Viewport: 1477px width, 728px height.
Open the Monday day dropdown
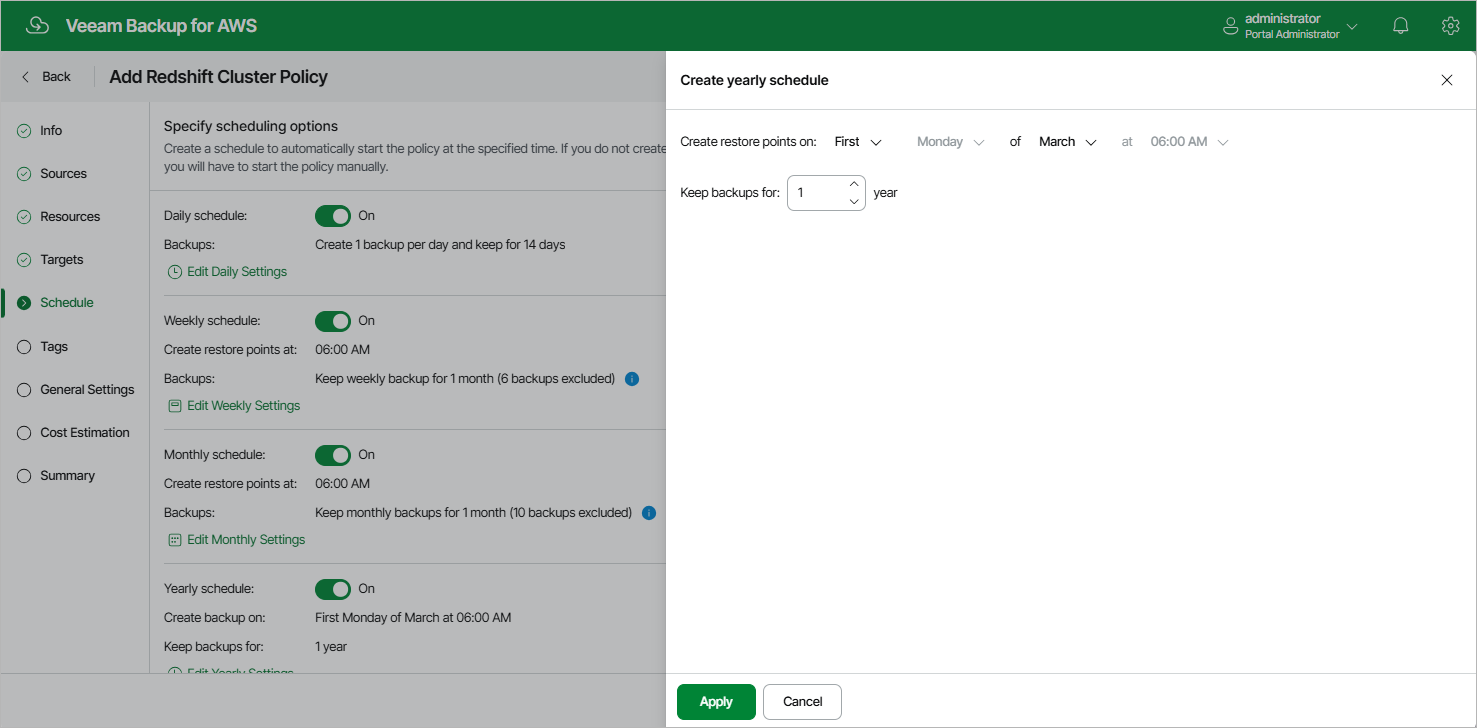950,142
